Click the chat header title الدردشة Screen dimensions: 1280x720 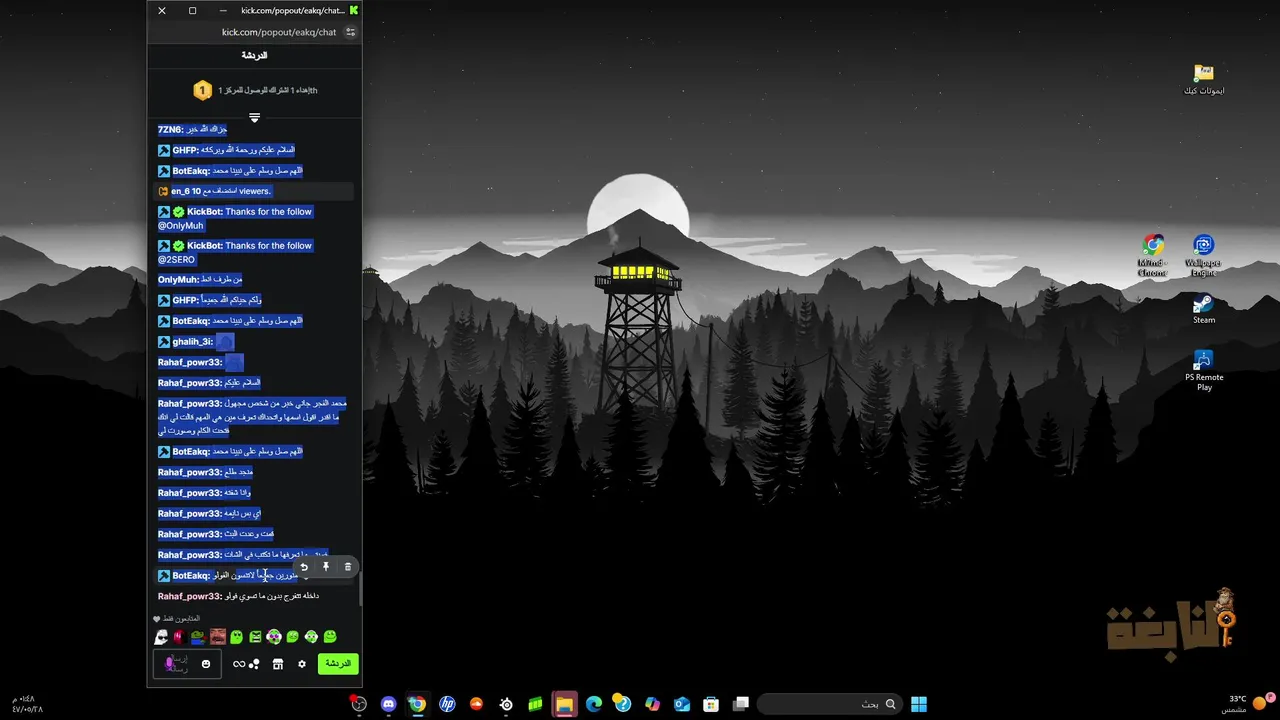click(x=254, y=56)
